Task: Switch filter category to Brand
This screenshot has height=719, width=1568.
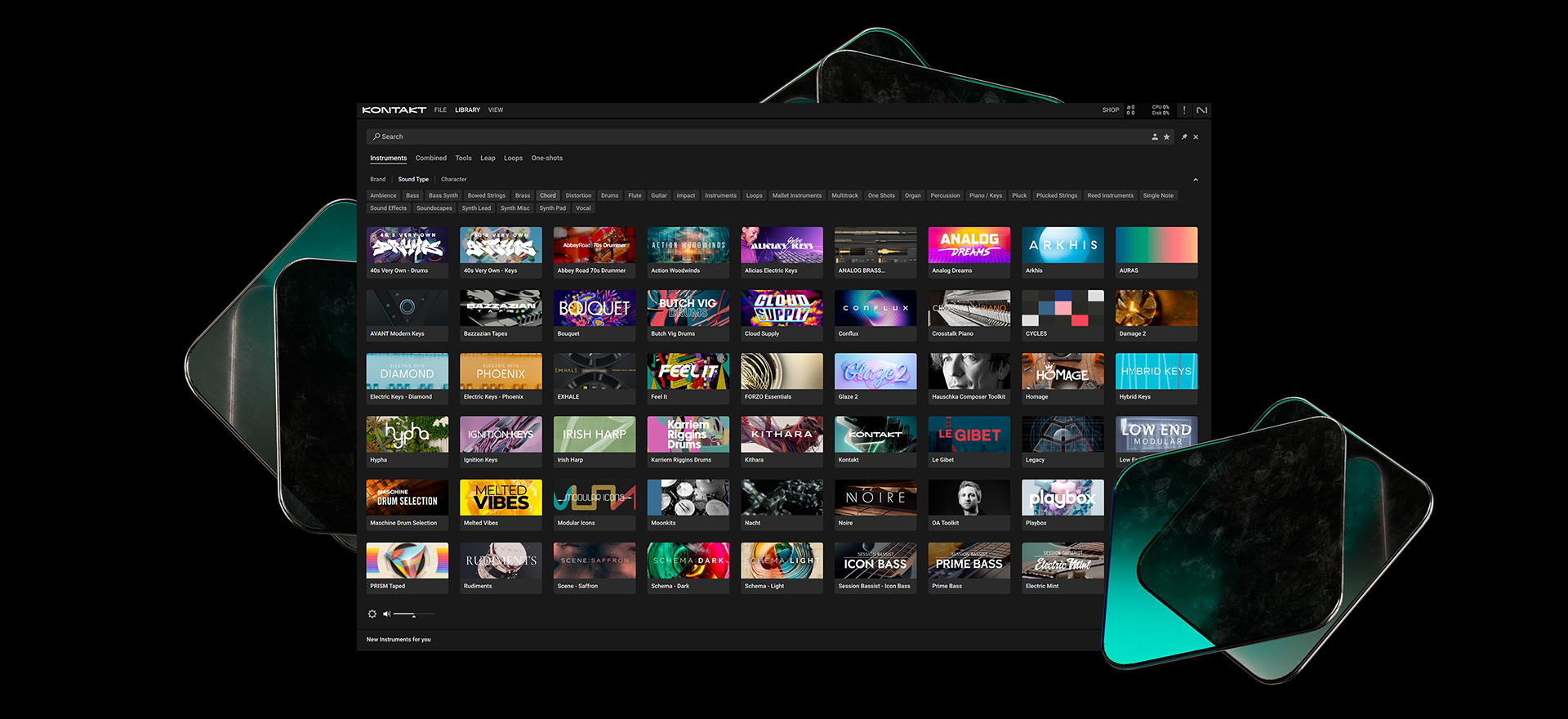Action: click(x=377, y=180)
